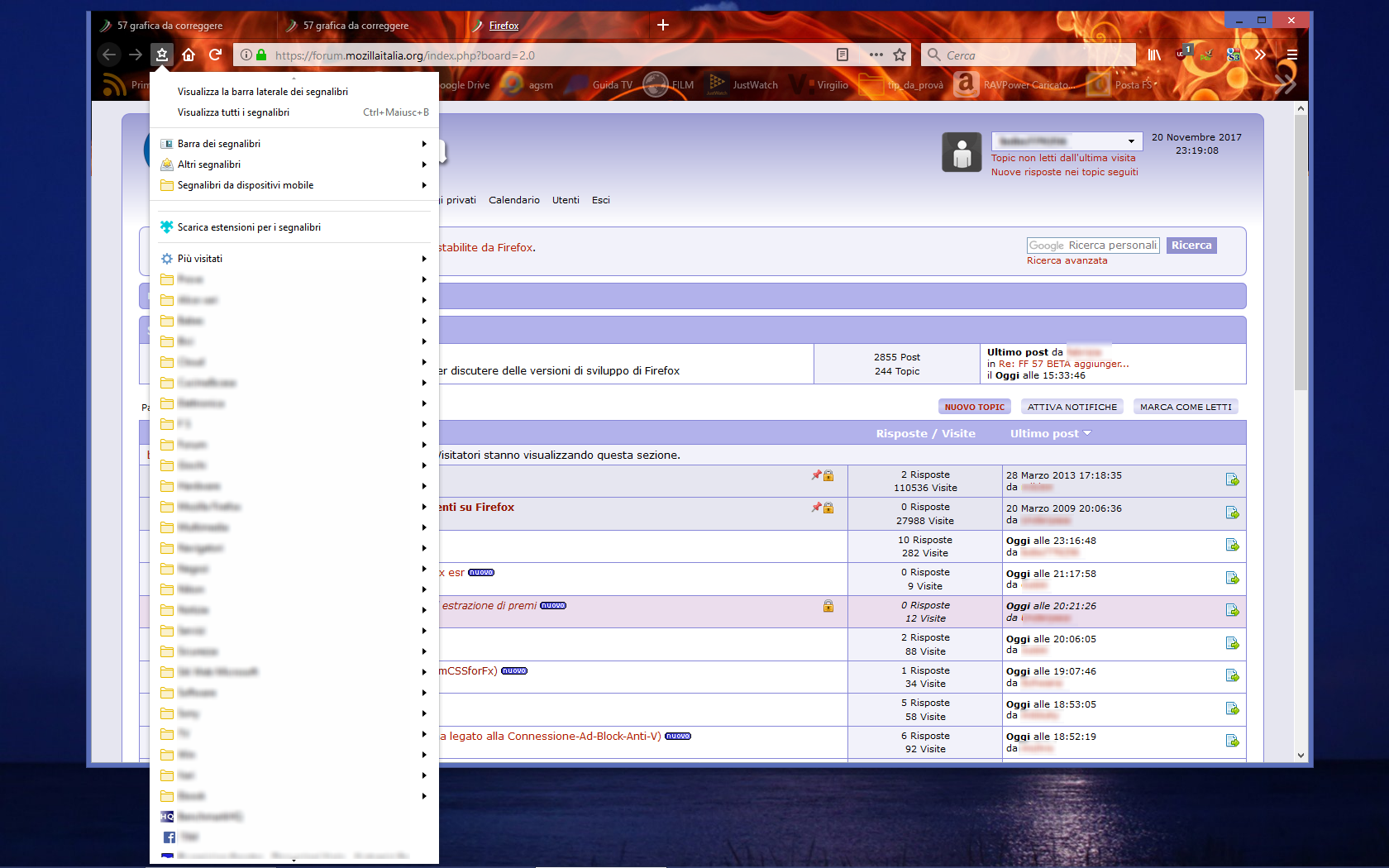Open a new tab with the plus button
1389x868 pixels.
663,25
